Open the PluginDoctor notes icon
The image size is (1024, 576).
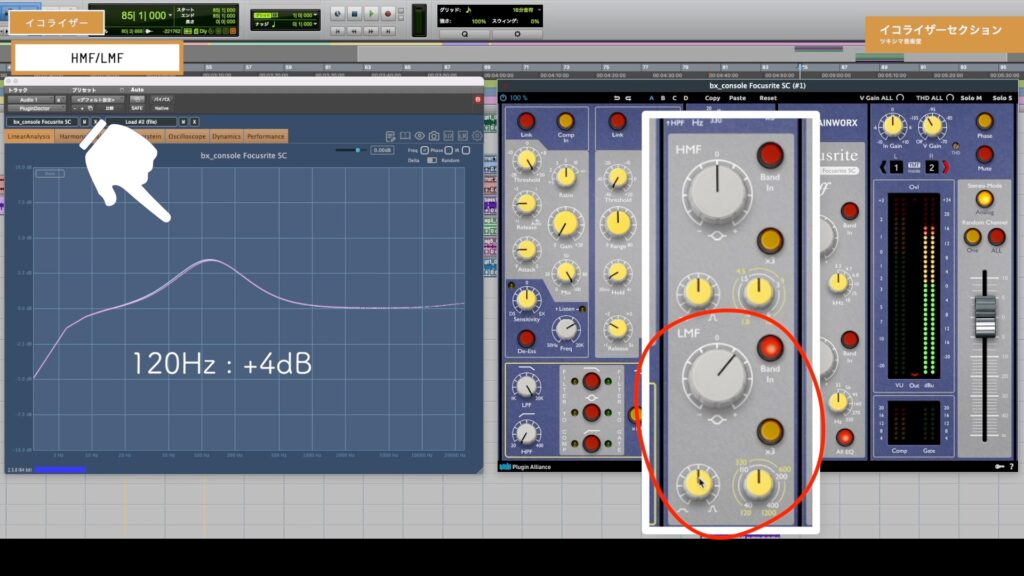click(x=391, y=136)
